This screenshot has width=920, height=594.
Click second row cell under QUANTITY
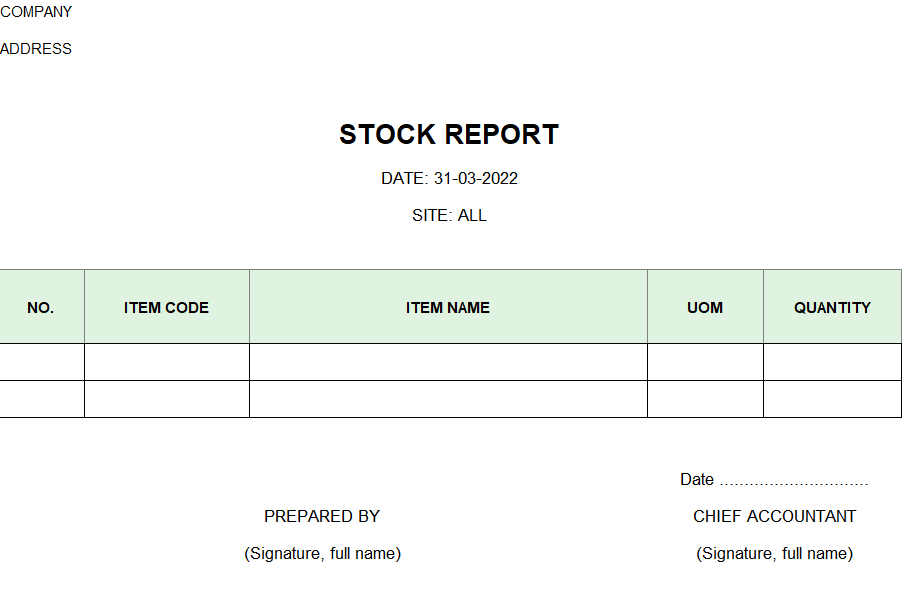[833, 399]
